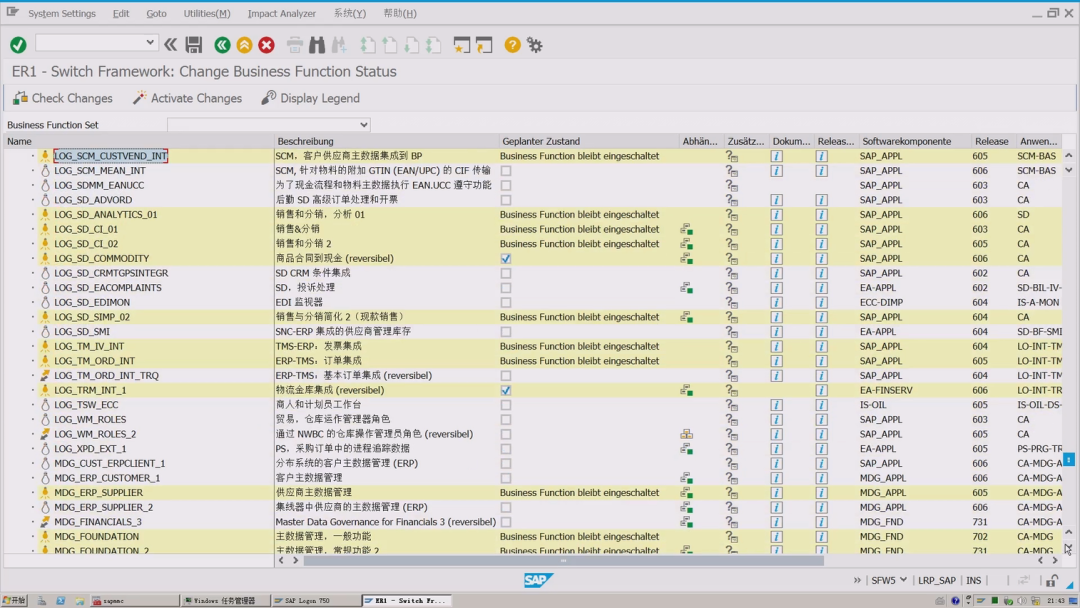Expand the LOG_TM_IV_INT tree node
Screen dimensions: 1080x608
32,346
